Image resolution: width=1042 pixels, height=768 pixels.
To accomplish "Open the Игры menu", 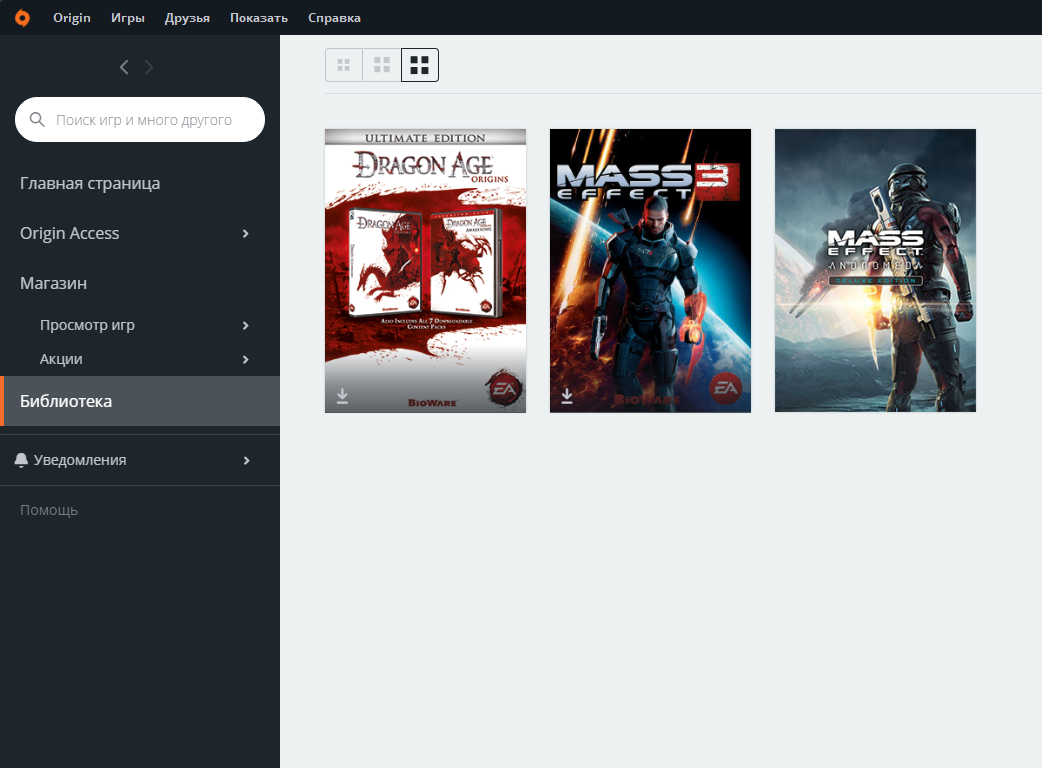I will [128, 18].
